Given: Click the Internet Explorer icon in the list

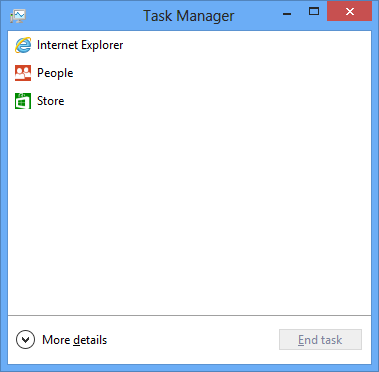Looking at the screenshot, I should coord(23,45).
